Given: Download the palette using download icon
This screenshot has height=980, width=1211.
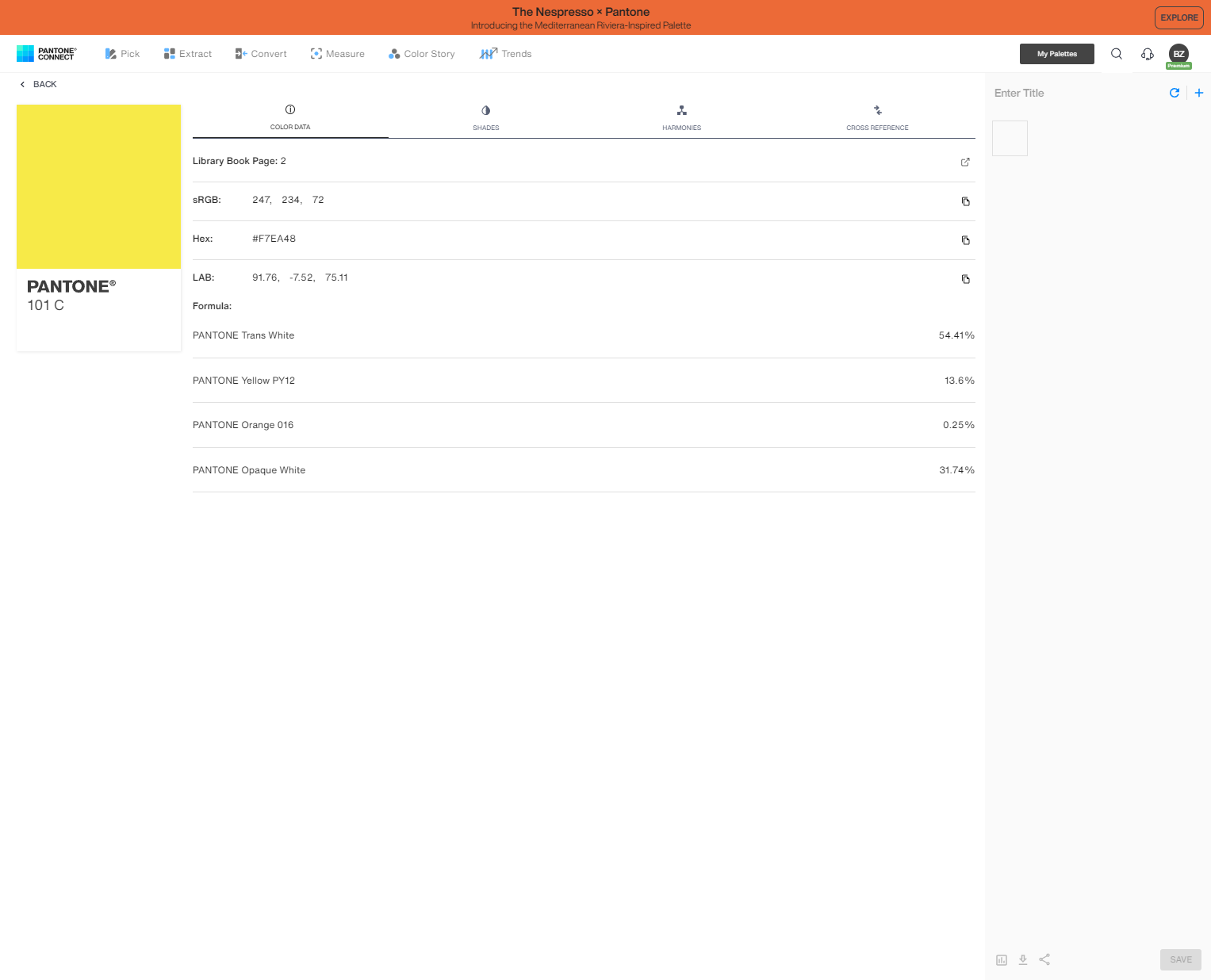Looking at the screenshot, I should [x=1023, y=959].
